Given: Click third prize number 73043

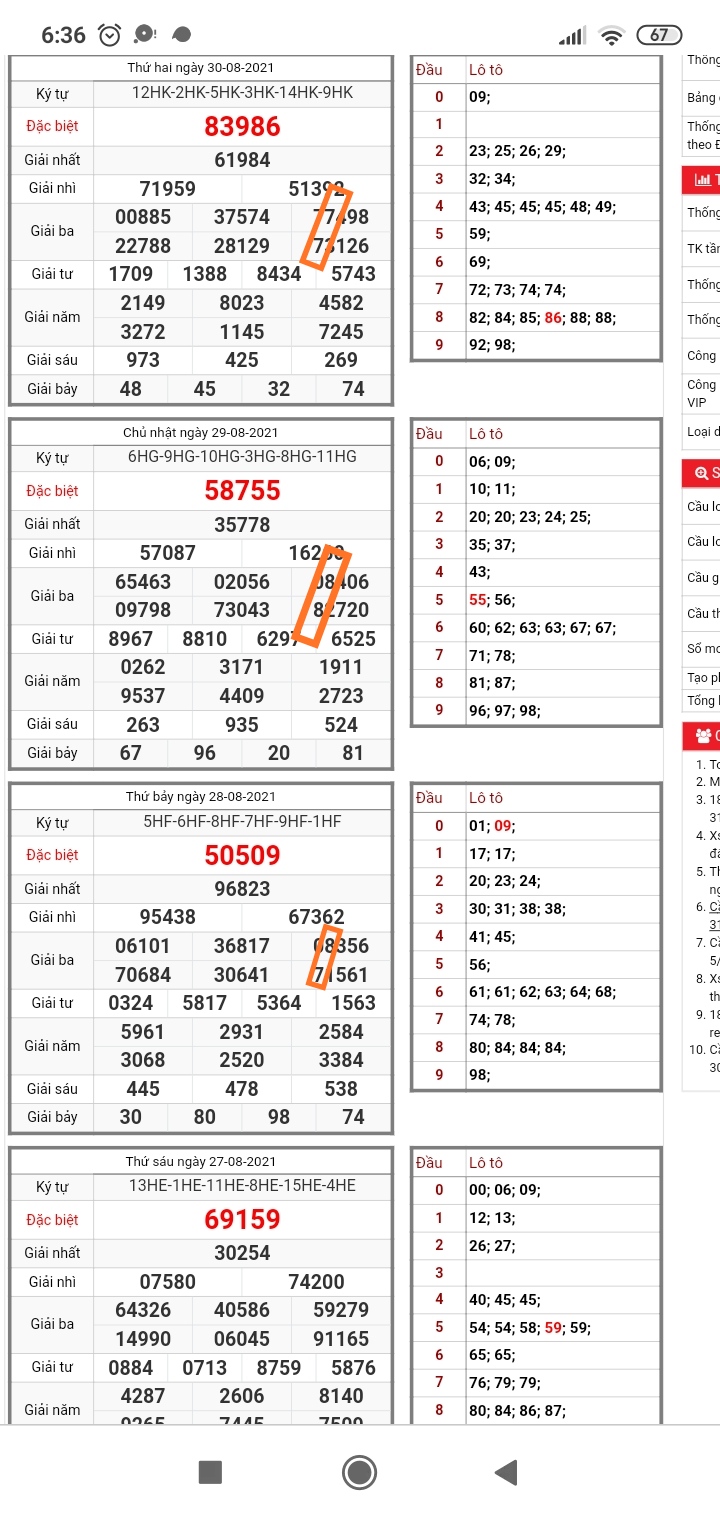Looking at the screenshot, I should tap(242, 610).
